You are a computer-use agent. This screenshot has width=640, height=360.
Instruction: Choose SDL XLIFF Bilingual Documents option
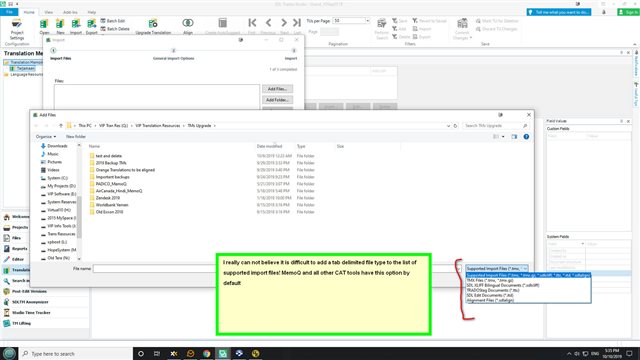pyautogui.click(x=503, y=285)
